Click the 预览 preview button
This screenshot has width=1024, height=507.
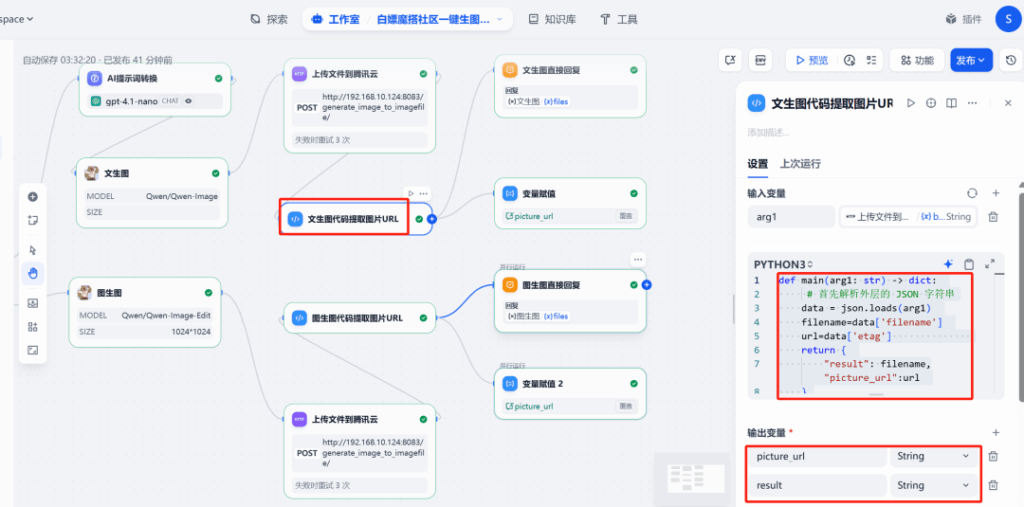pyautogui.click(x=811, y=60)
